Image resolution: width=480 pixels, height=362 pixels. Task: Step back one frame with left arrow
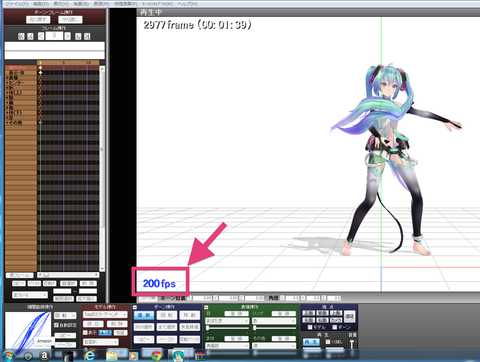tap(41, 36)
